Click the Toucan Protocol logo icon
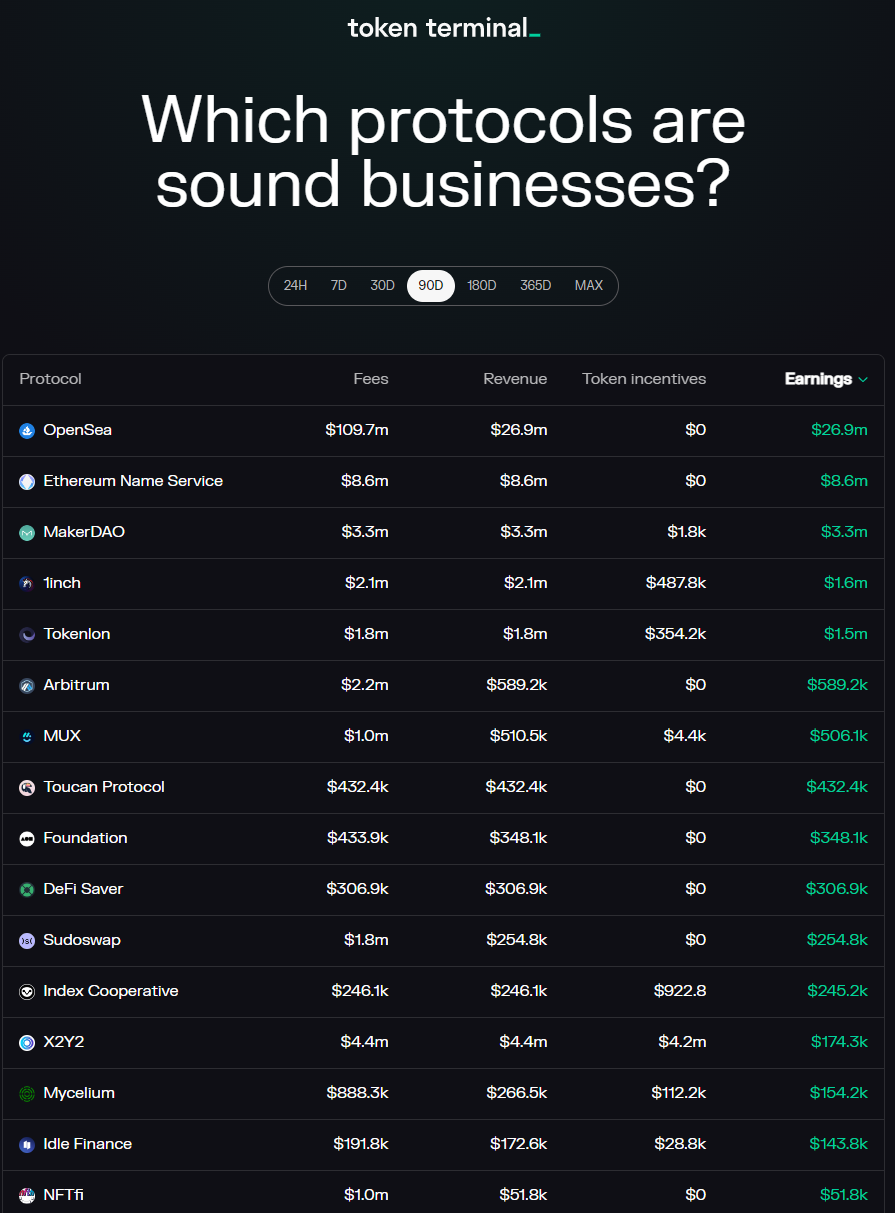895x1213 pixels. pyautogui.click(x=27, y=788)
